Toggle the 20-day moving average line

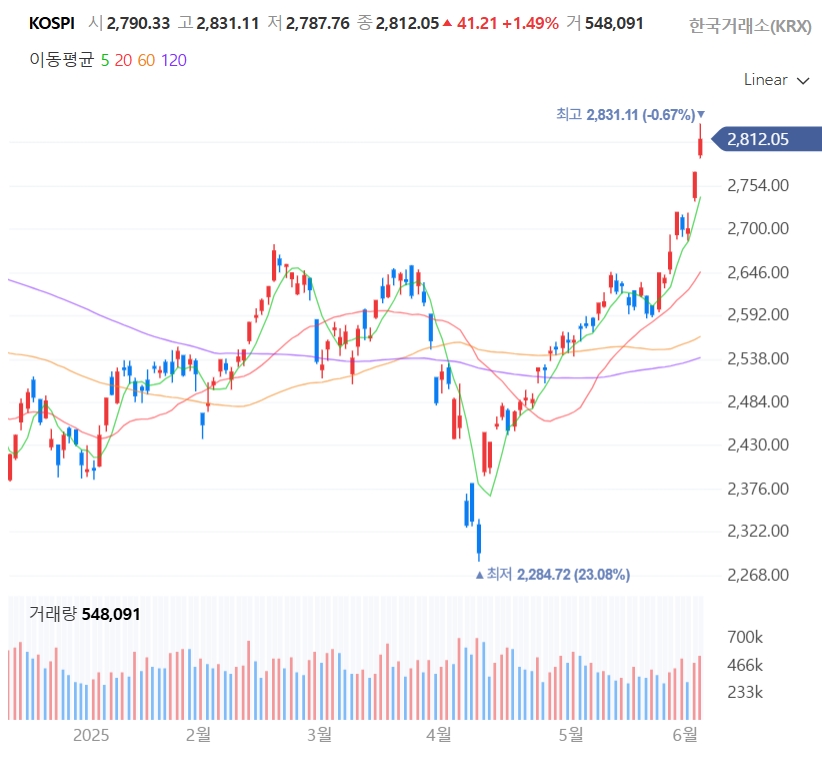pyautogui.click(x=123, y=60)
